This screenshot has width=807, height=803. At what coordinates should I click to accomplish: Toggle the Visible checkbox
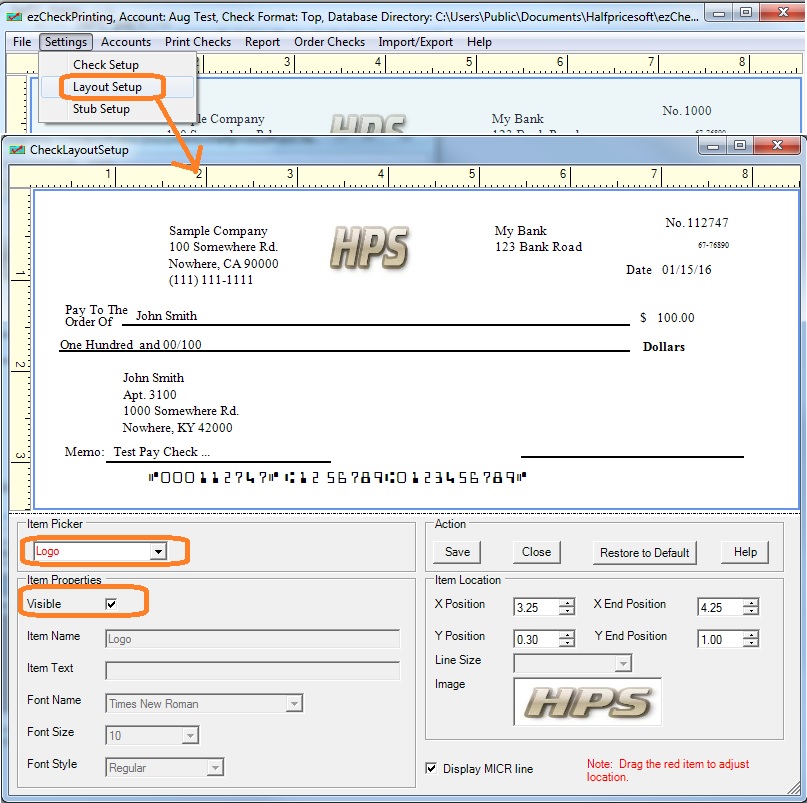pyautogui.click(x=111, y=604)
